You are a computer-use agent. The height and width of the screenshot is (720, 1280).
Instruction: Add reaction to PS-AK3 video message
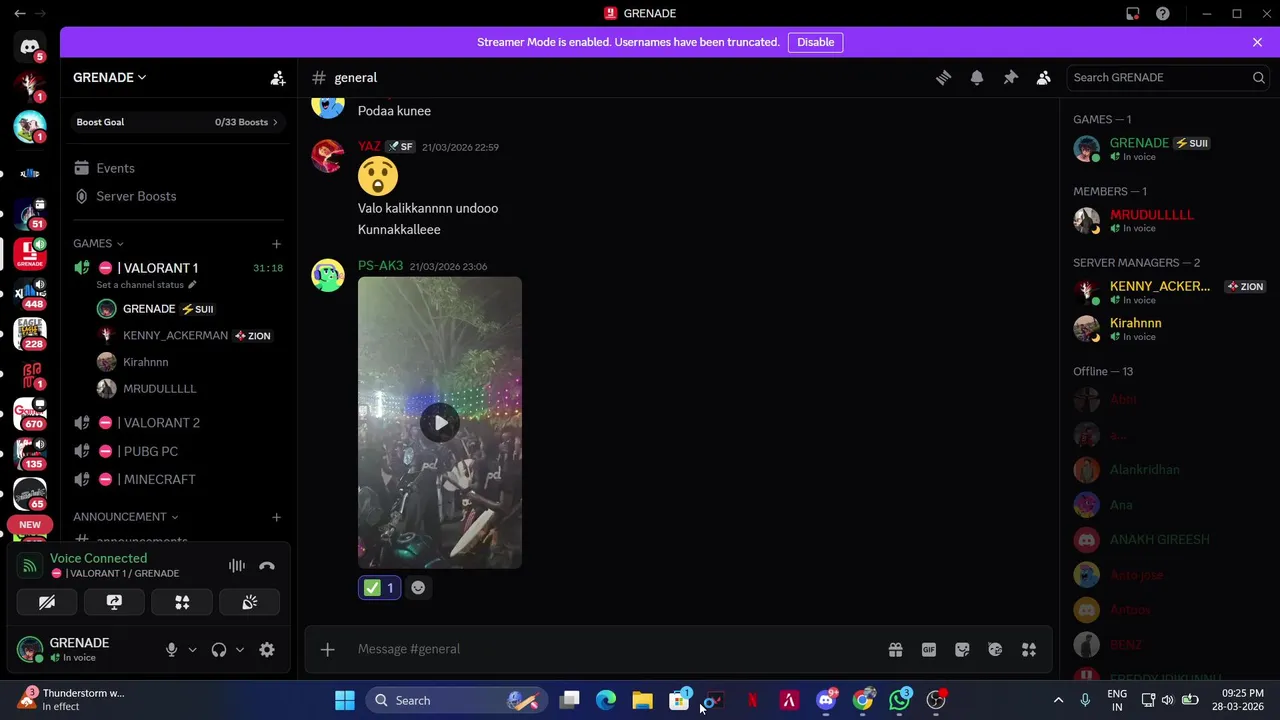418,588
